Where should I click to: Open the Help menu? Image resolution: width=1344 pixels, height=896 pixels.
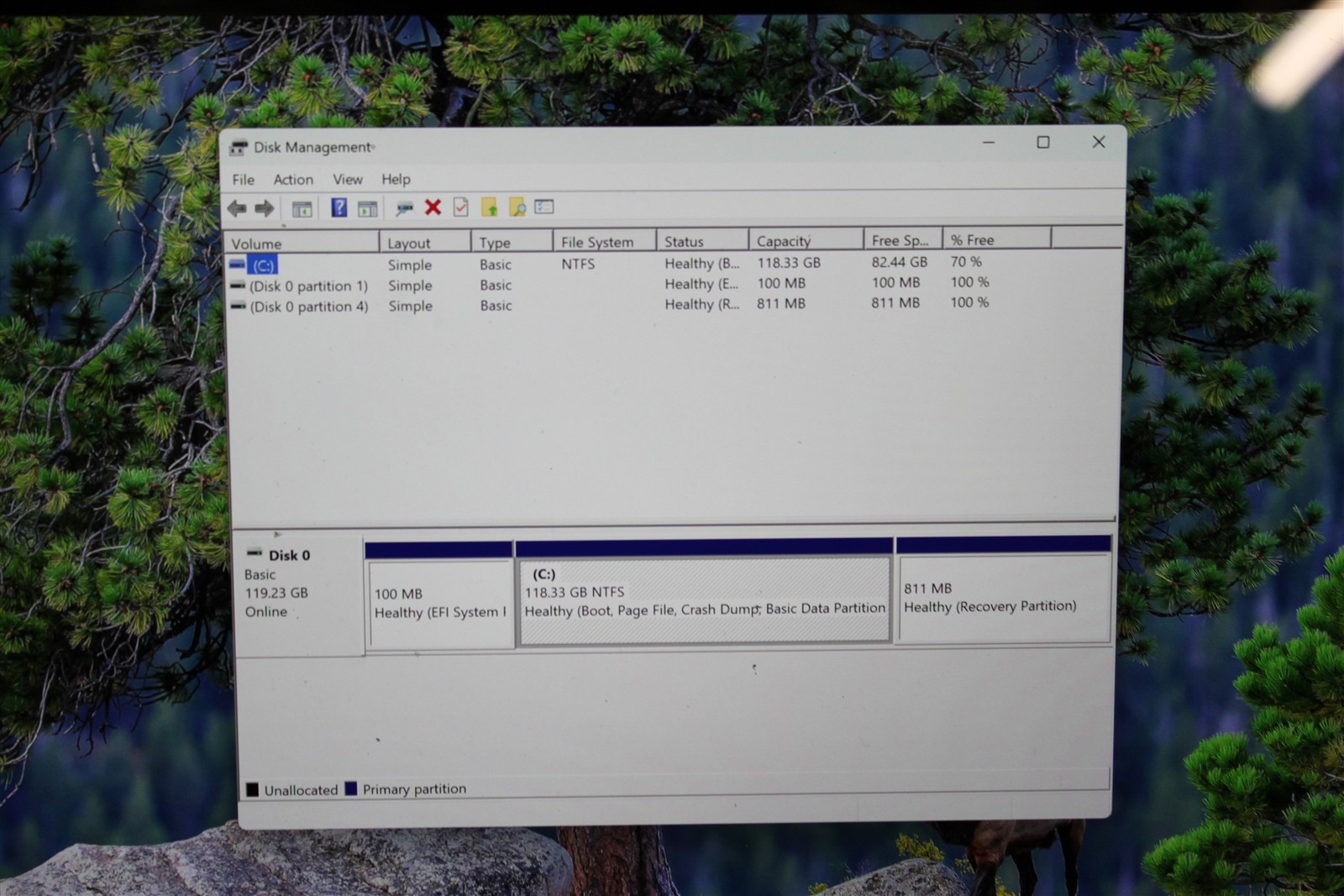tap(396, 179)
